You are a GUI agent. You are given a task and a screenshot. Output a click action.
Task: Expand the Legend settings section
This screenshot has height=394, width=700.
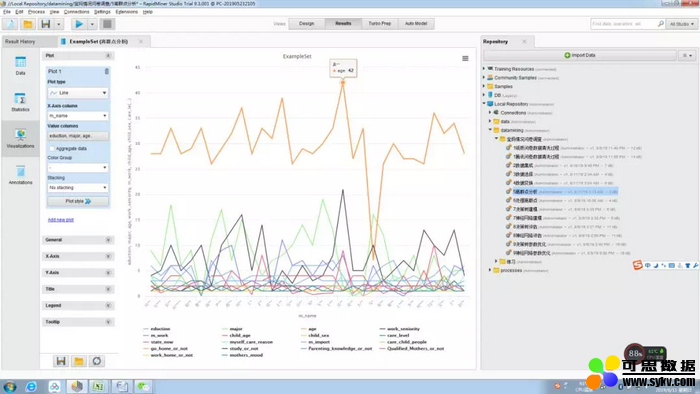point(78,306)
